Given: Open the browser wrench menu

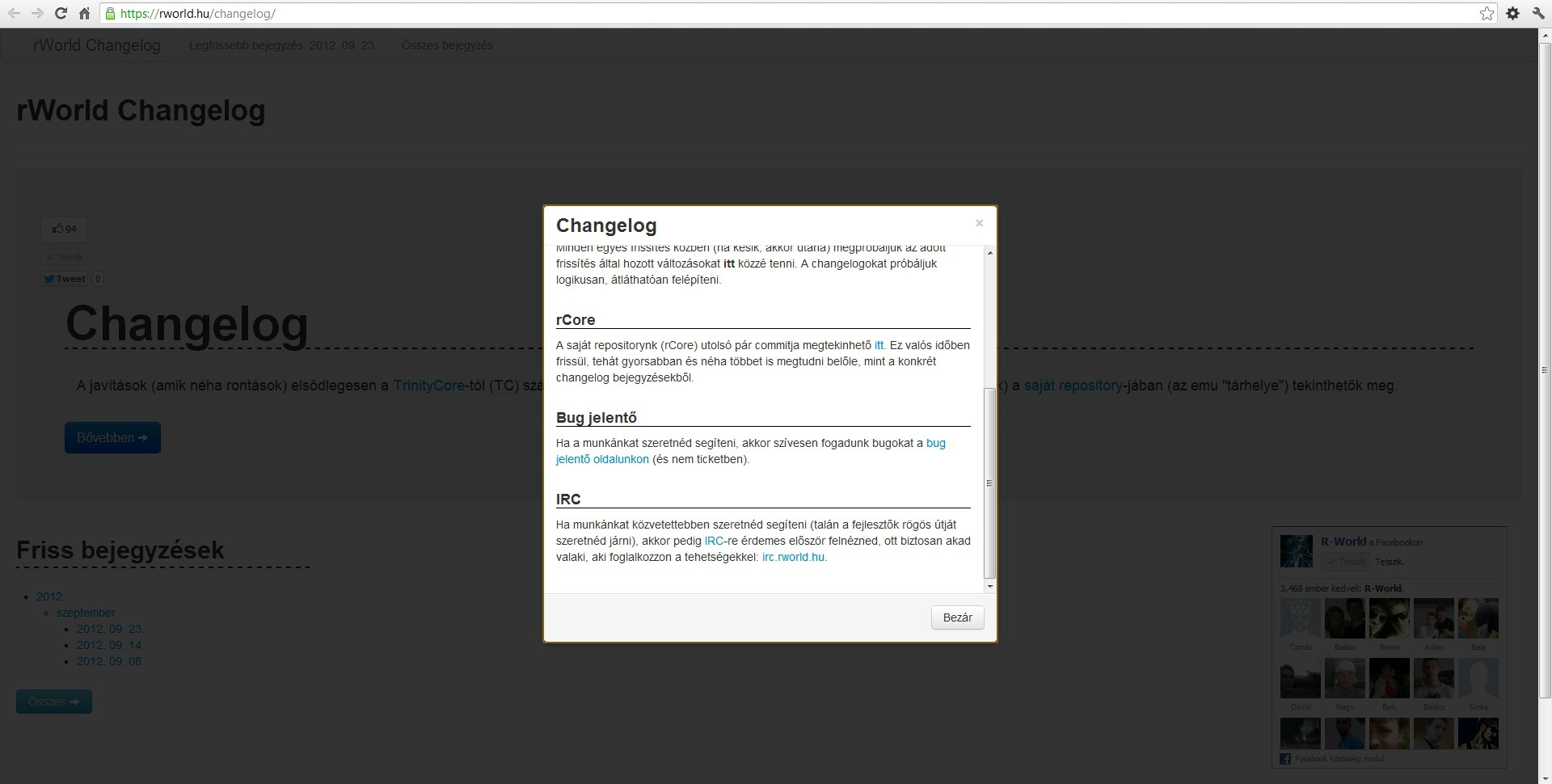Looking at the screenshot, I should click(1537, 14).
